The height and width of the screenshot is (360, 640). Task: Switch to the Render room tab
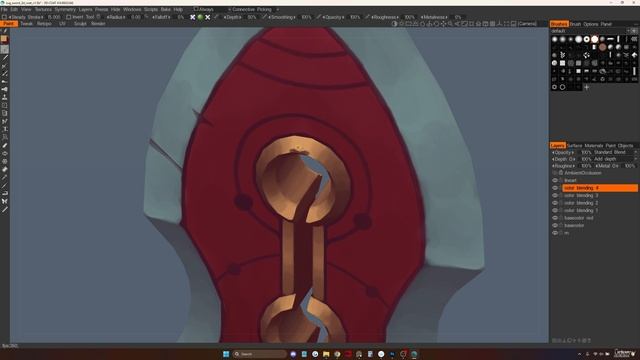[98, 24]
